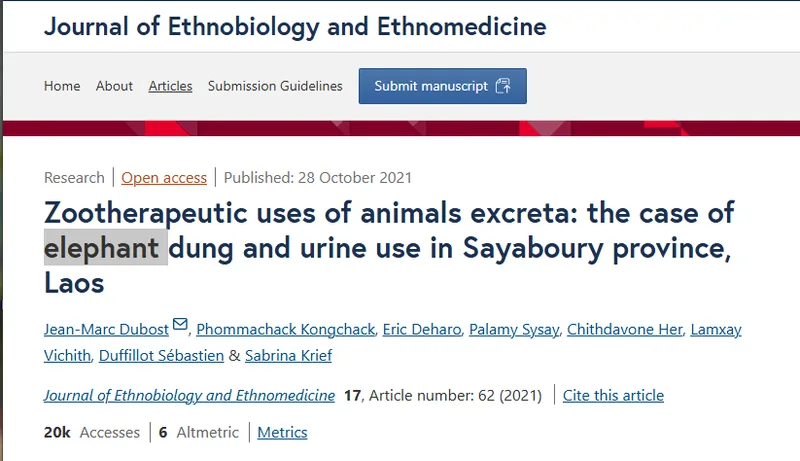
Task: Open author Jean-Marc Dubost's link
Action: [106, 329]
